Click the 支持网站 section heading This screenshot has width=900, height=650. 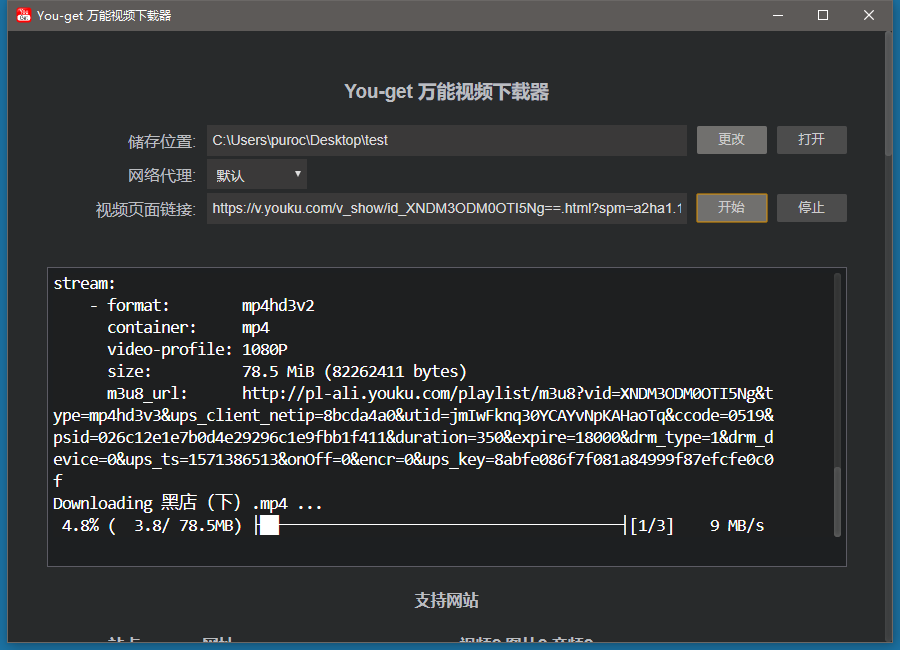pos(447,601)
